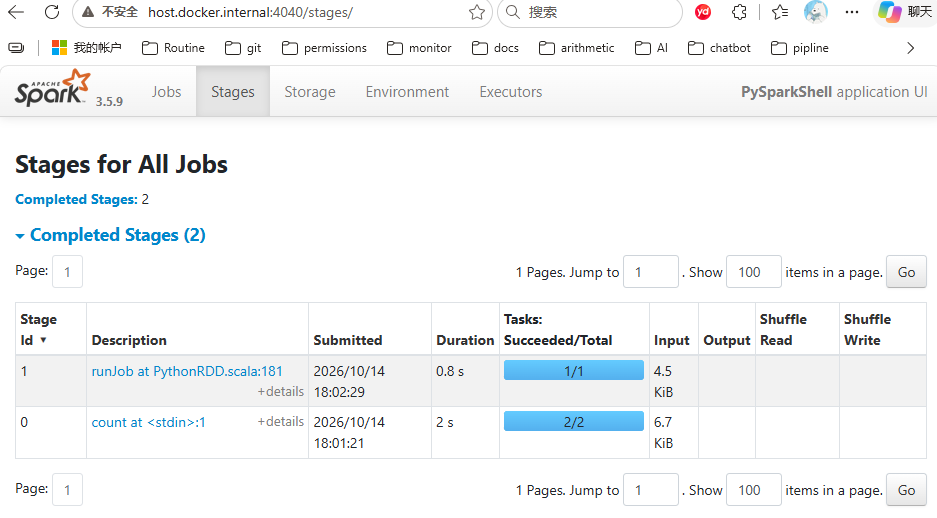The height and width of the screenshot is (518, 937).
Task: Sort by the Shuffle Write header
Action: click(867, 329)
